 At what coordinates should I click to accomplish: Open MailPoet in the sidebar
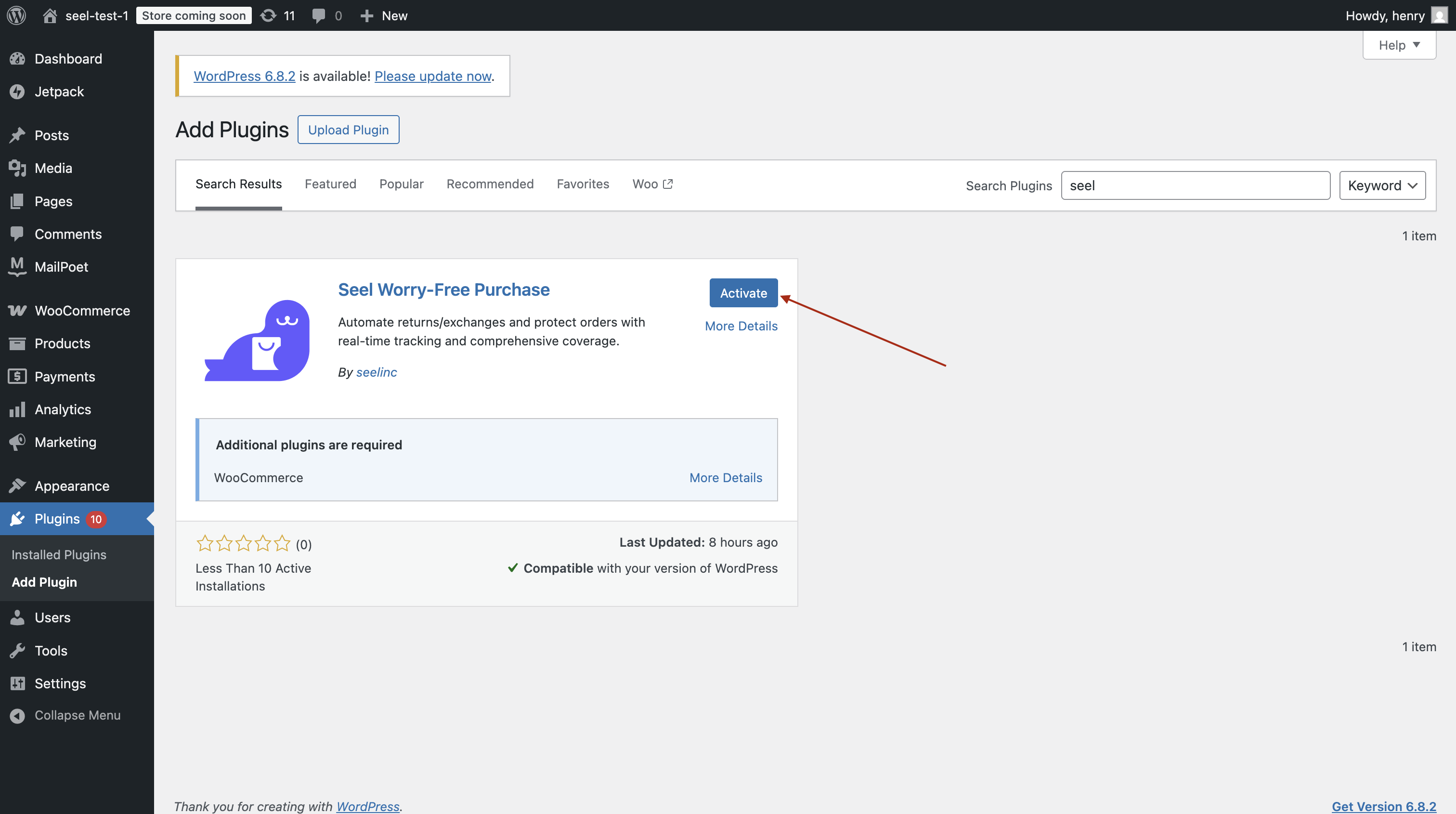tap(61, 267)
